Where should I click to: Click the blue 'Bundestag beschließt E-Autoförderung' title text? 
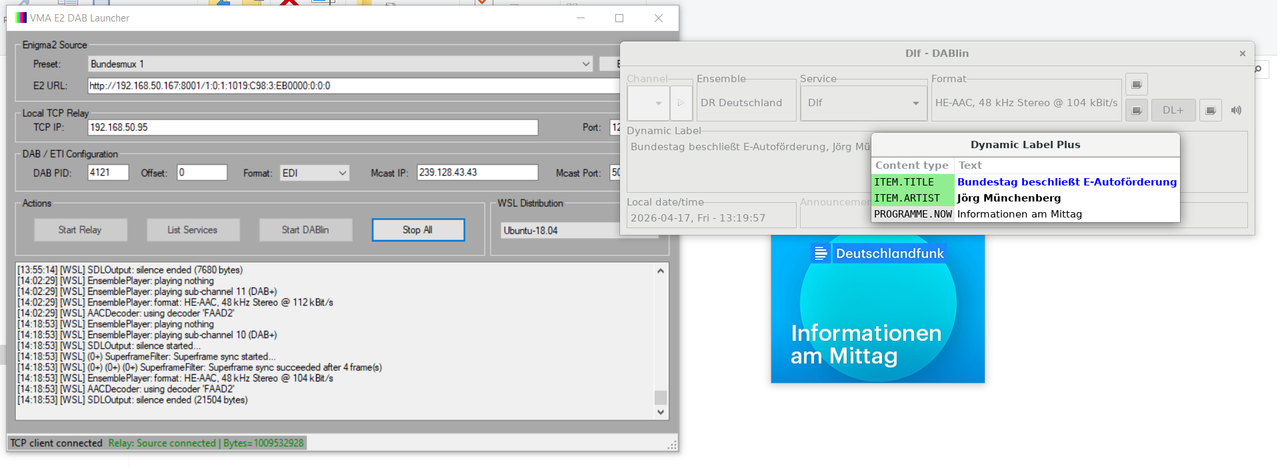coord(1067,182)
